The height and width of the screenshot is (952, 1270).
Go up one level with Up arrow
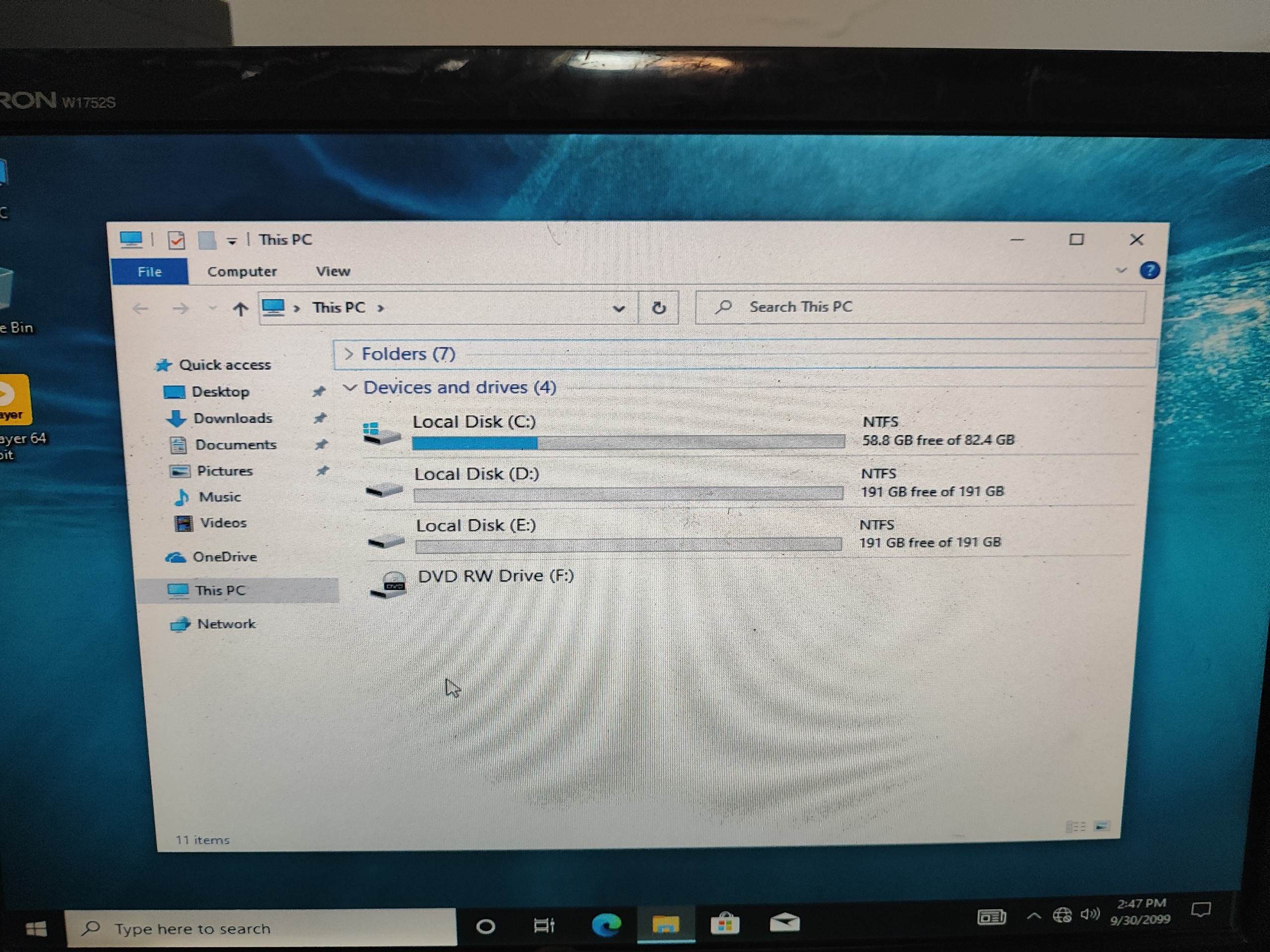(x=240, y=309)
